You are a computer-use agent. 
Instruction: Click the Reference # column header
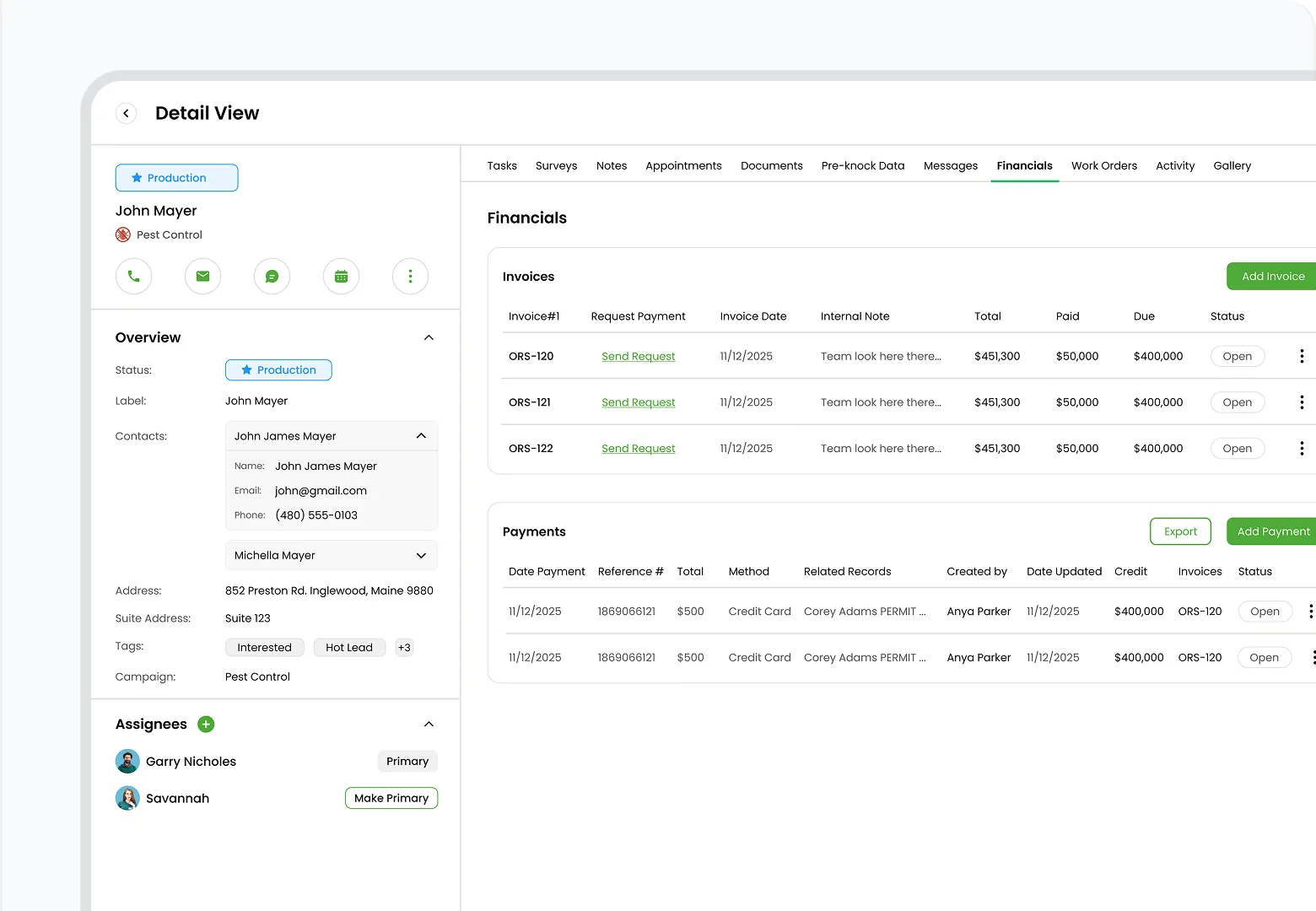pos(631,571)
